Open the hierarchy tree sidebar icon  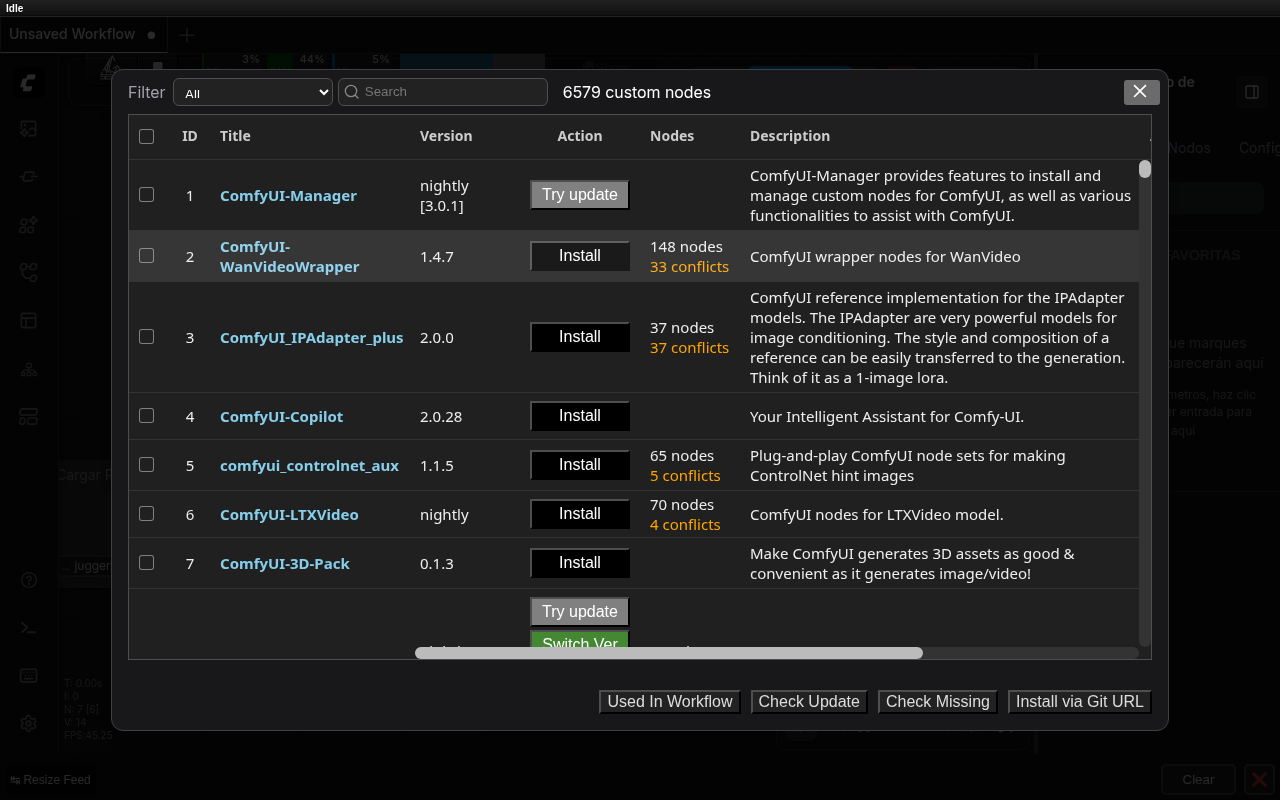pyautogui.click(x=28, y=368)
